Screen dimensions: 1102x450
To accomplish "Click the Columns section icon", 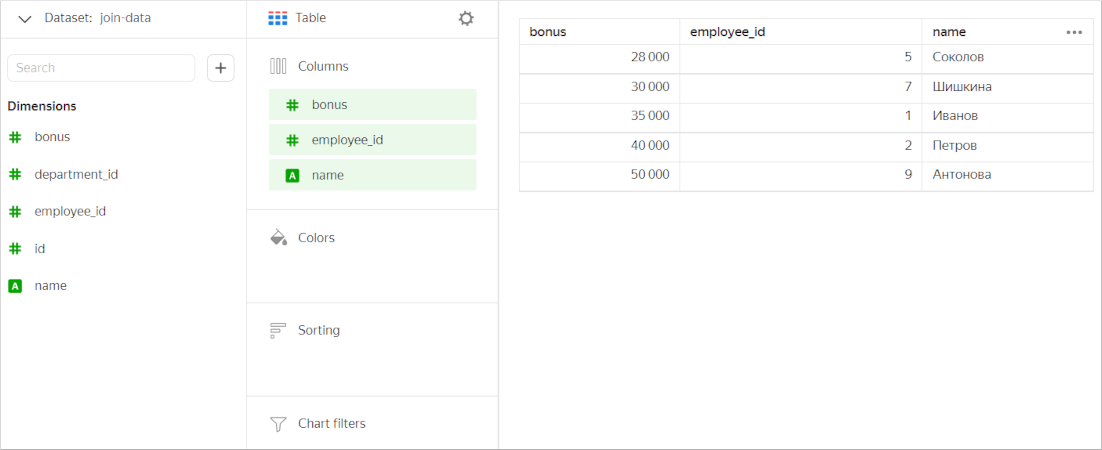I will click(278, 66).
